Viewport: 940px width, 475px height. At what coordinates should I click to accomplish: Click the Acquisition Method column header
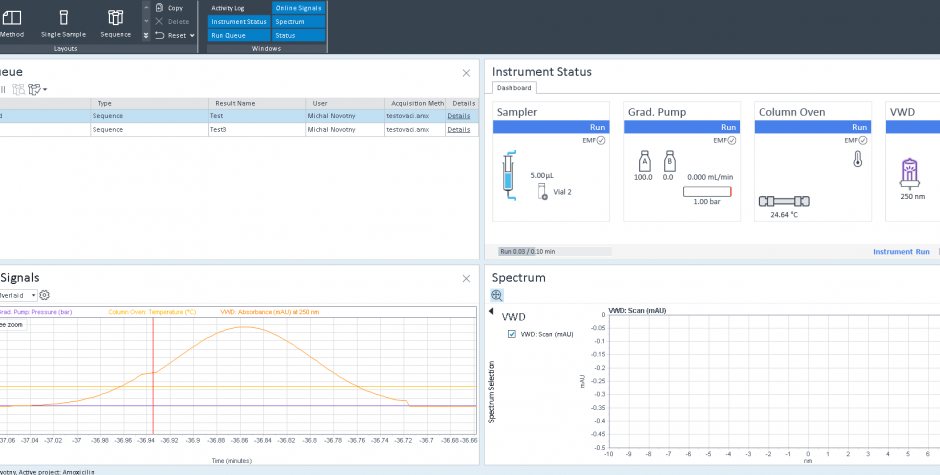click(415, 103)
